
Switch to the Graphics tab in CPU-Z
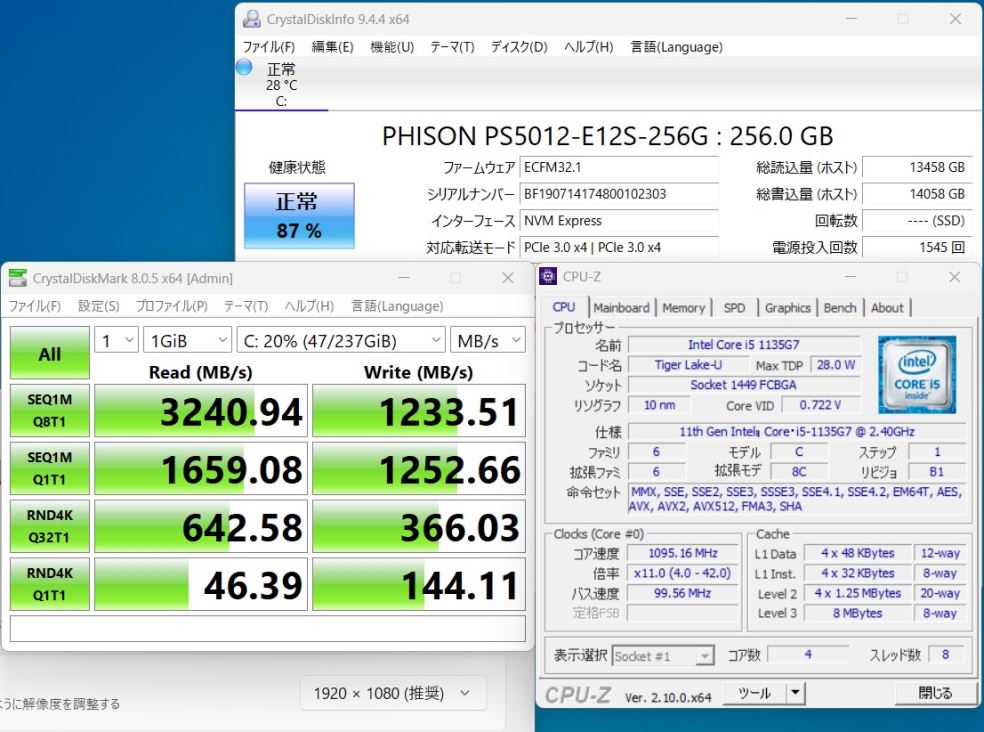tap(788, 308)
